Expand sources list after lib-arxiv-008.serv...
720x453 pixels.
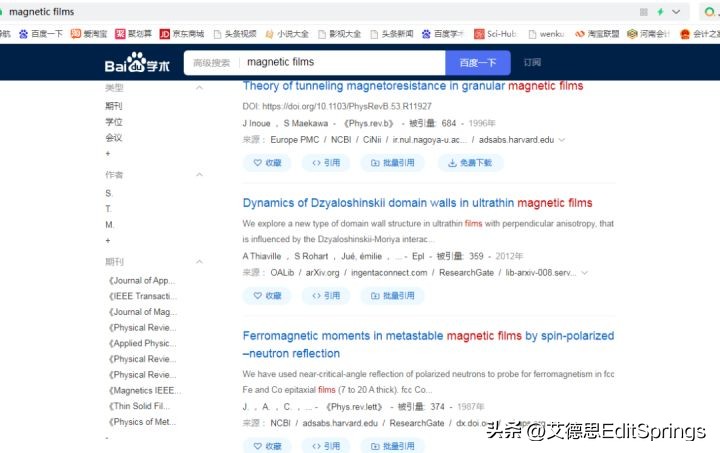(x=585, y=273)
